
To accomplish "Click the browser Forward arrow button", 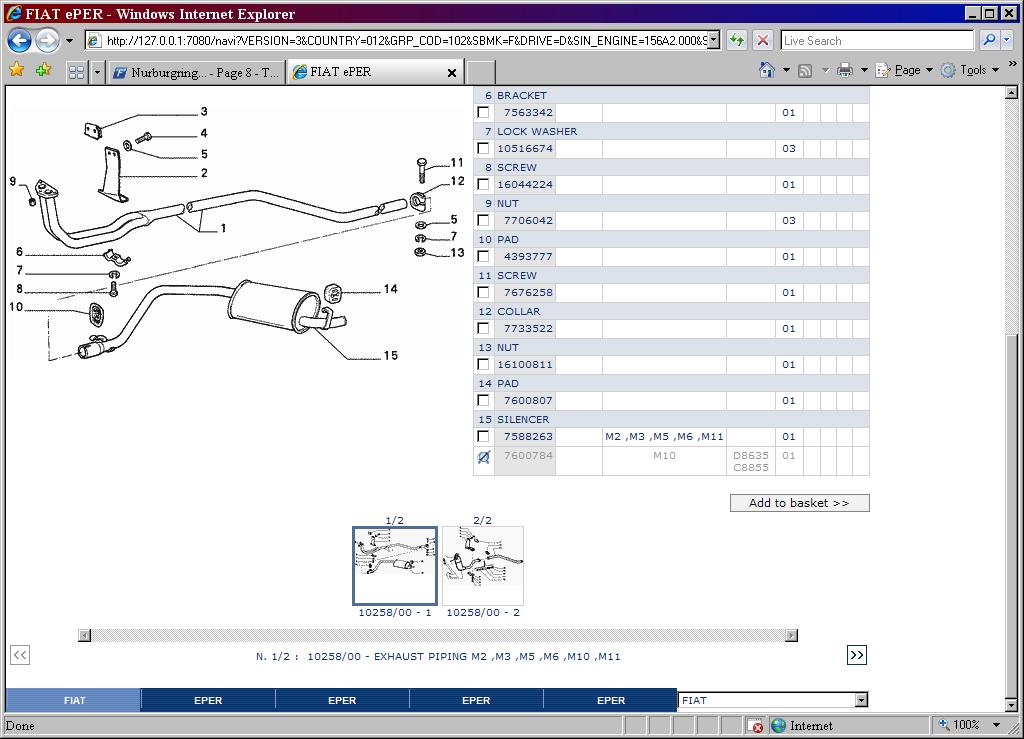I will coord(47,40).
